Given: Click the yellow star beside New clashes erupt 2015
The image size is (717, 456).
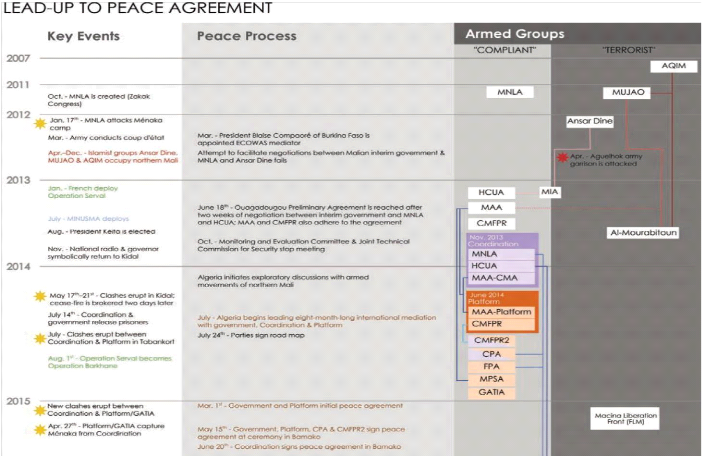Looking at the screenshot, I should (x=40, y=410).
